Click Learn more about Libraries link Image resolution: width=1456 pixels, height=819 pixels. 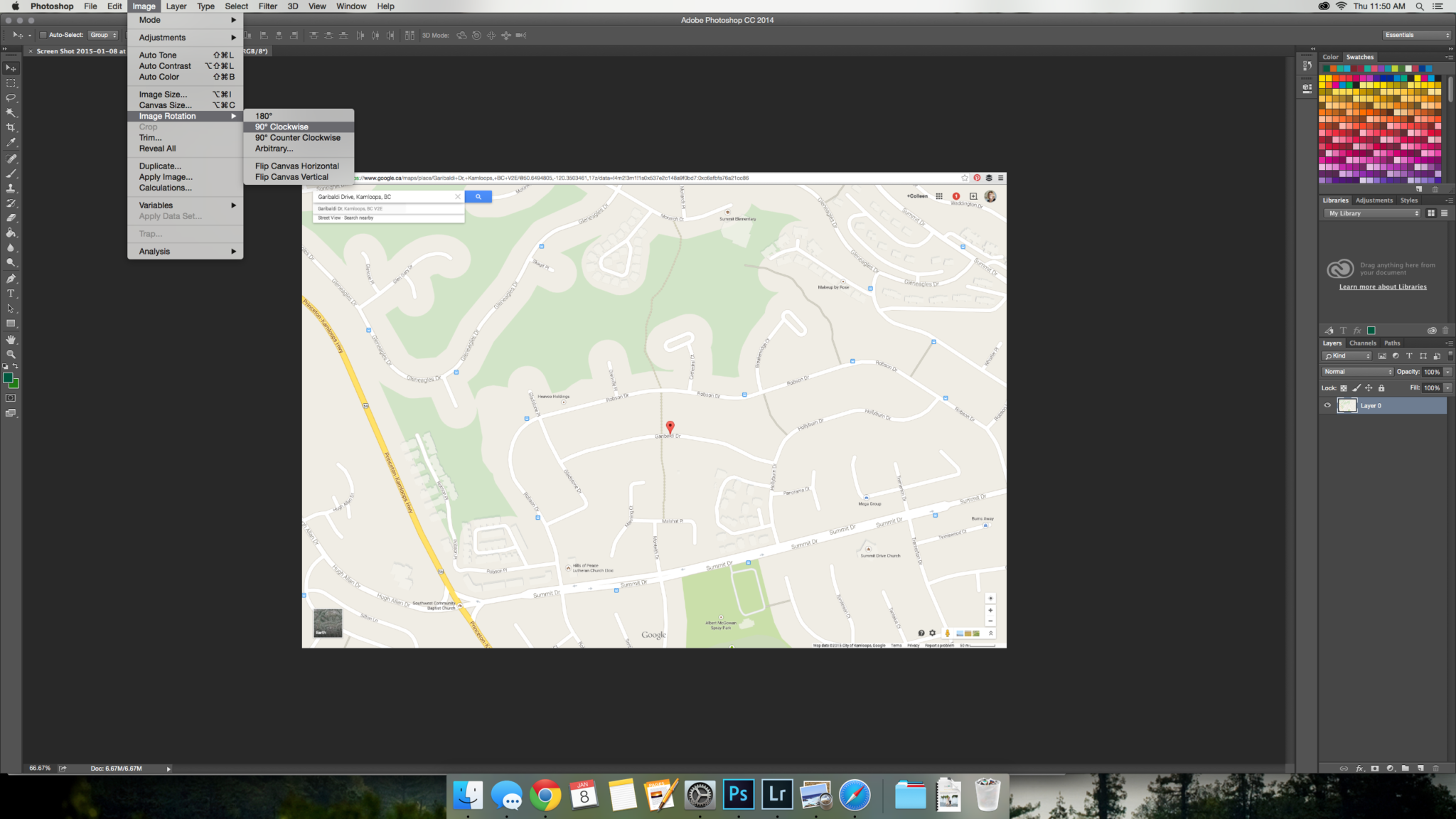point(1382,287)
